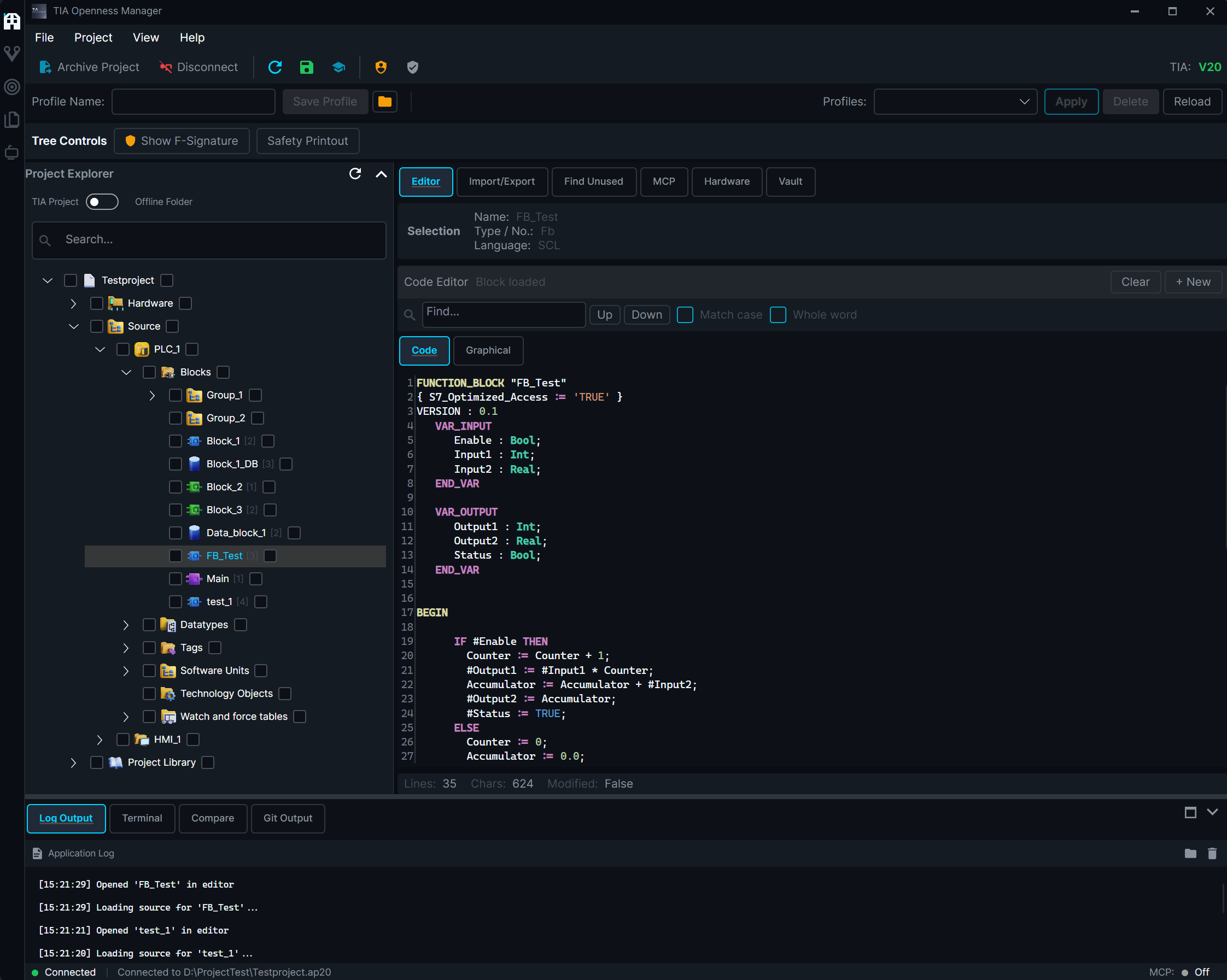Click the orange folder icon beside Save Profile
Screen dimensions: 1227x980
click(385, 101)
